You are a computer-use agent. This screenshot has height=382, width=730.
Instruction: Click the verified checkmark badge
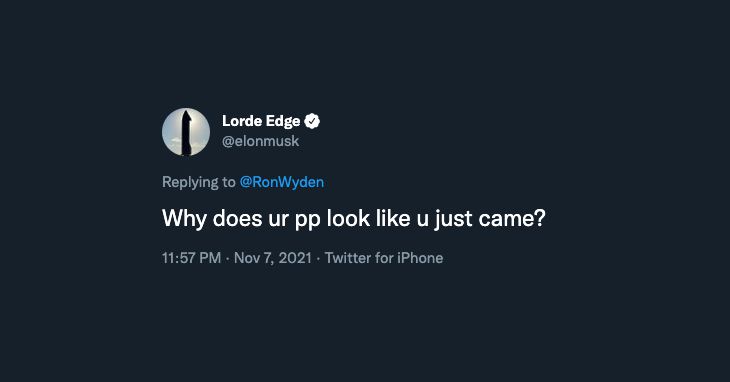tap(312, 121)
